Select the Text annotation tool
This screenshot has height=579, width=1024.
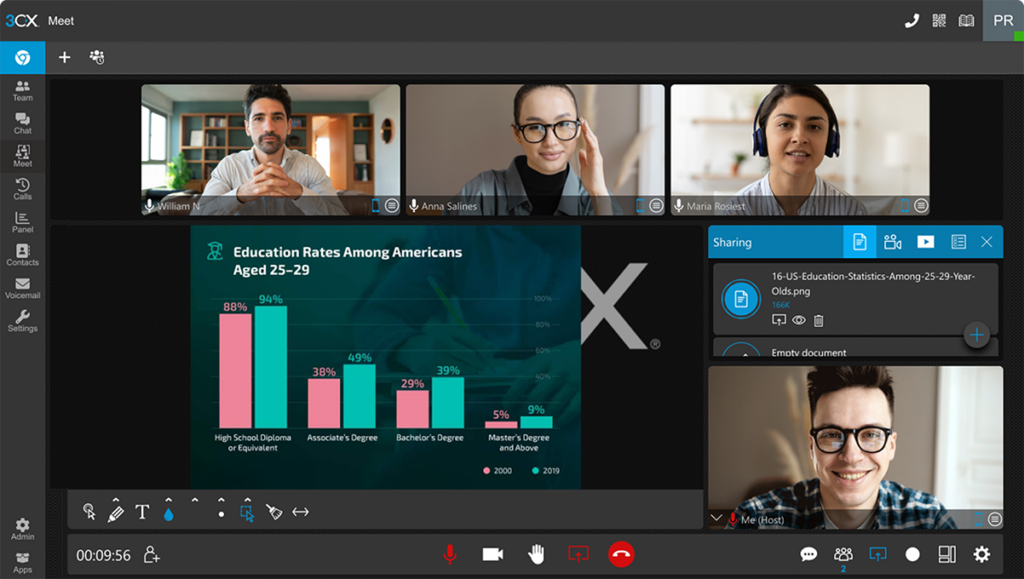142,512
